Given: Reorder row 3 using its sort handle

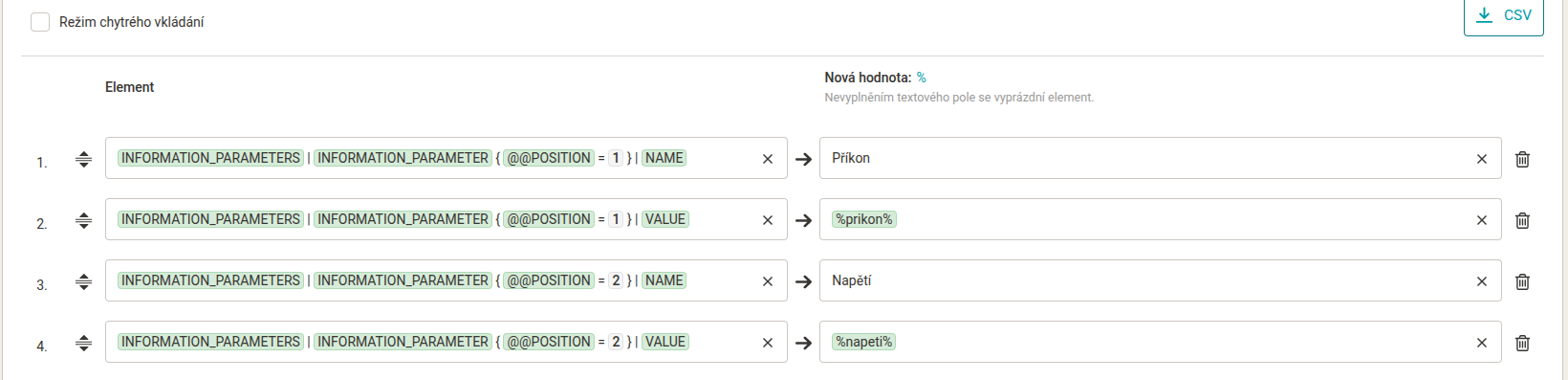Looking at the screenshot, I should pos(83,282).
